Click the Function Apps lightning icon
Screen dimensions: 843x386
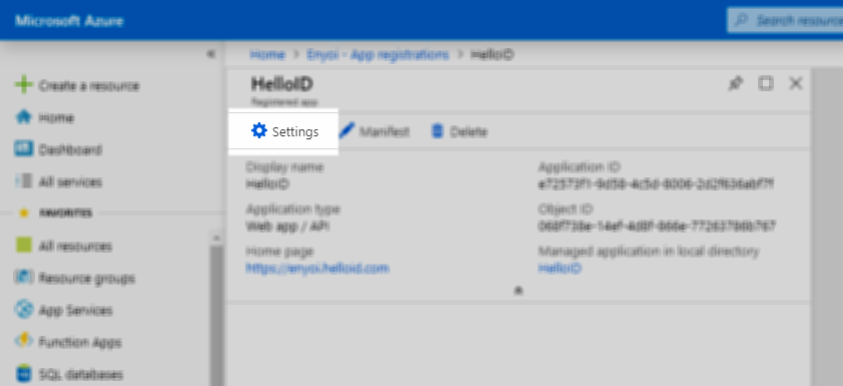tap(24, 341)
